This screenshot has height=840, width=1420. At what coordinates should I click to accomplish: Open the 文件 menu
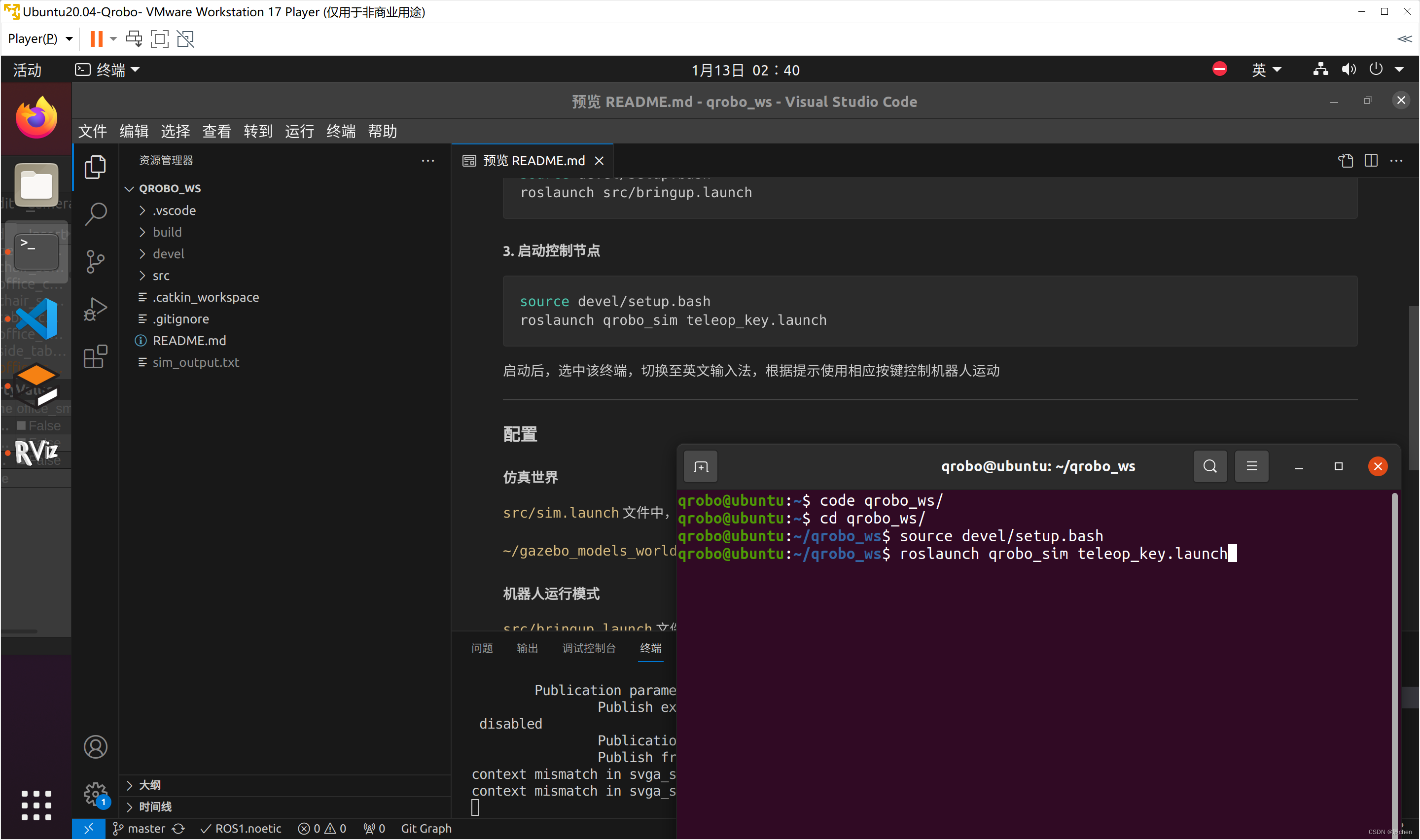coord(92,131)
